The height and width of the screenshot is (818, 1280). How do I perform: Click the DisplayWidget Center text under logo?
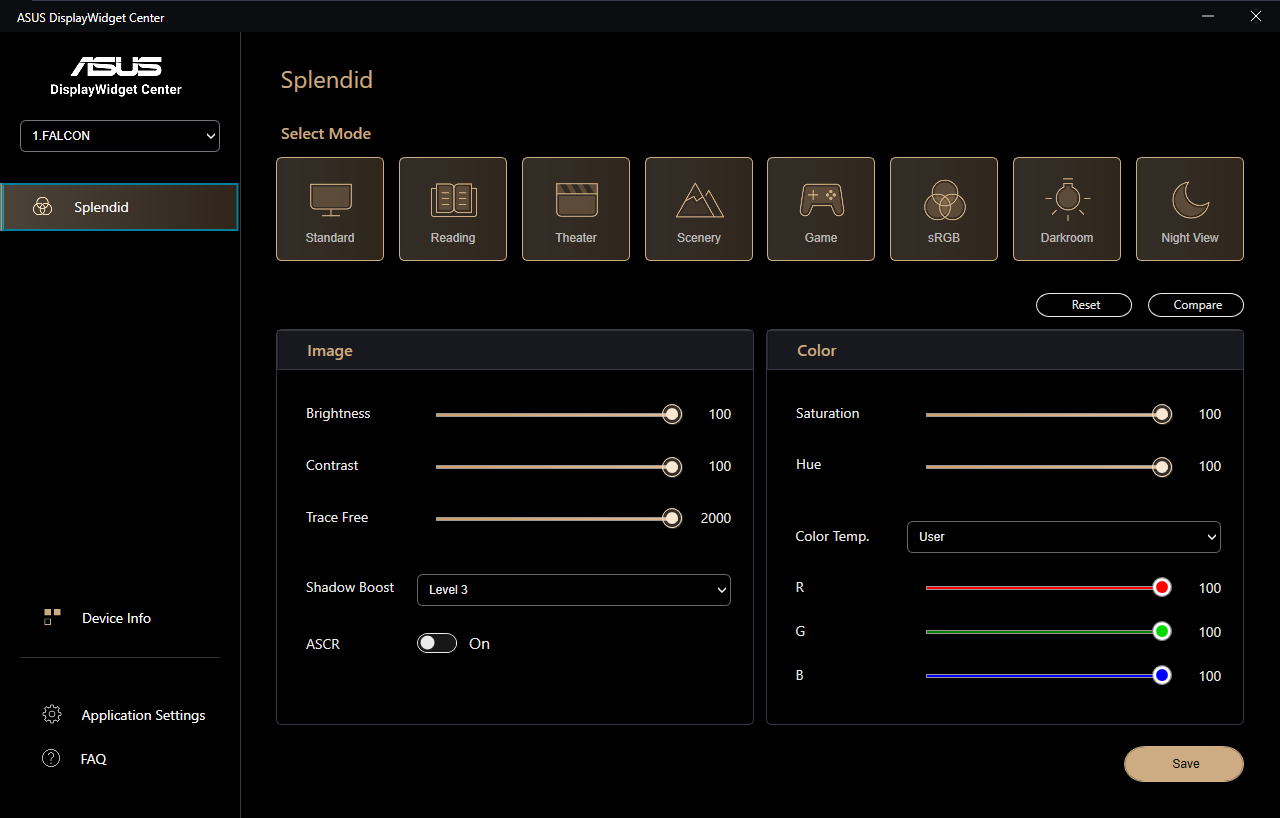116,89
